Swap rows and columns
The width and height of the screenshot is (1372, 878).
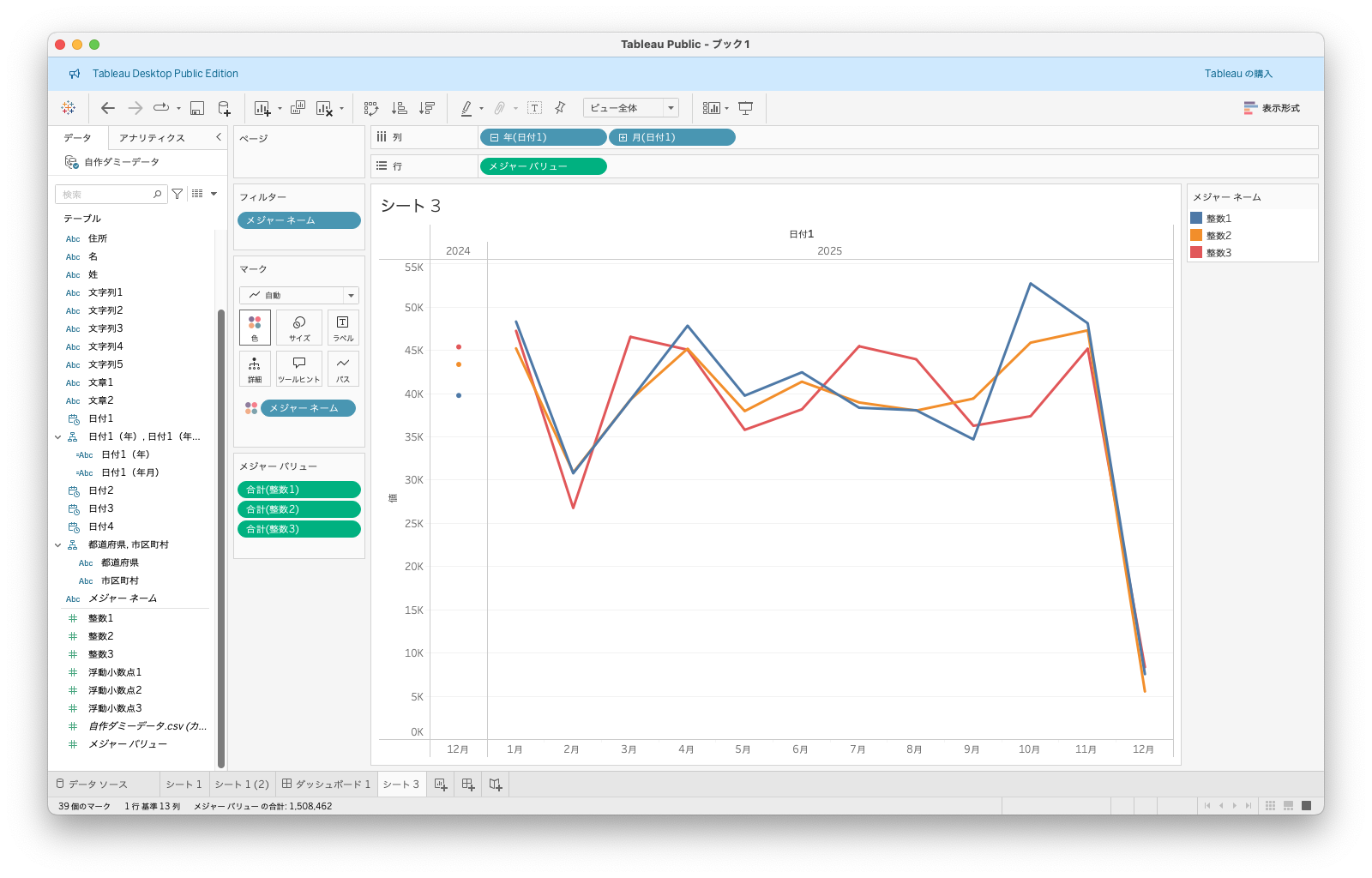(370, 108)
